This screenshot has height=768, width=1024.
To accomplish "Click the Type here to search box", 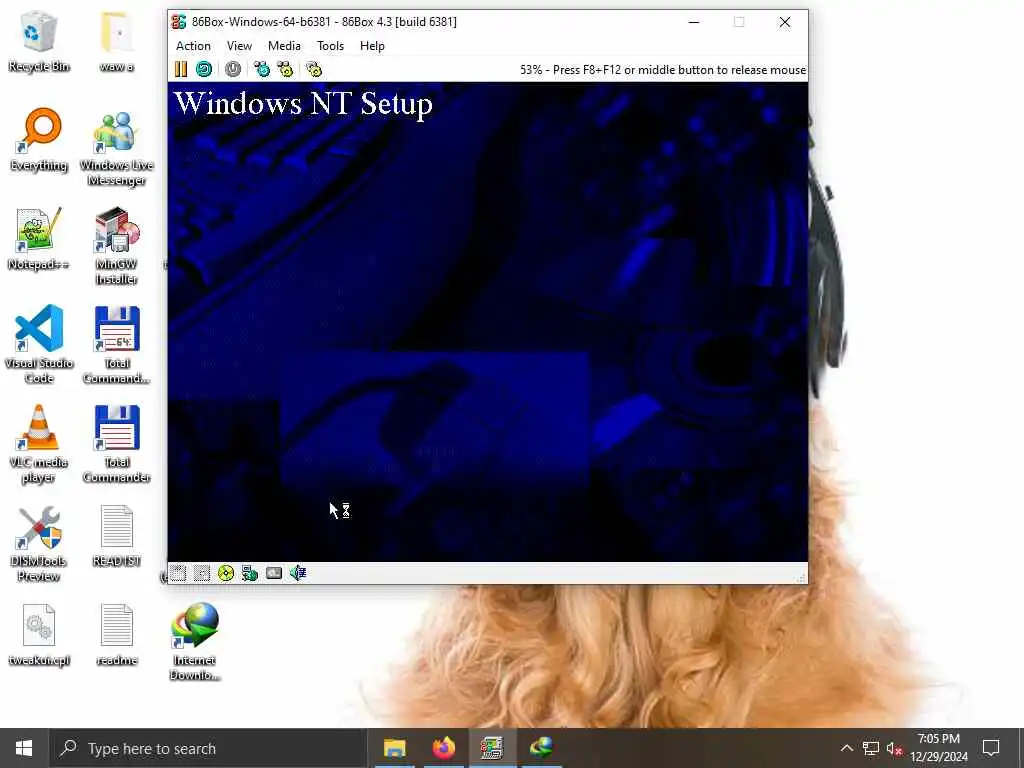I will (x=208, y=748).
